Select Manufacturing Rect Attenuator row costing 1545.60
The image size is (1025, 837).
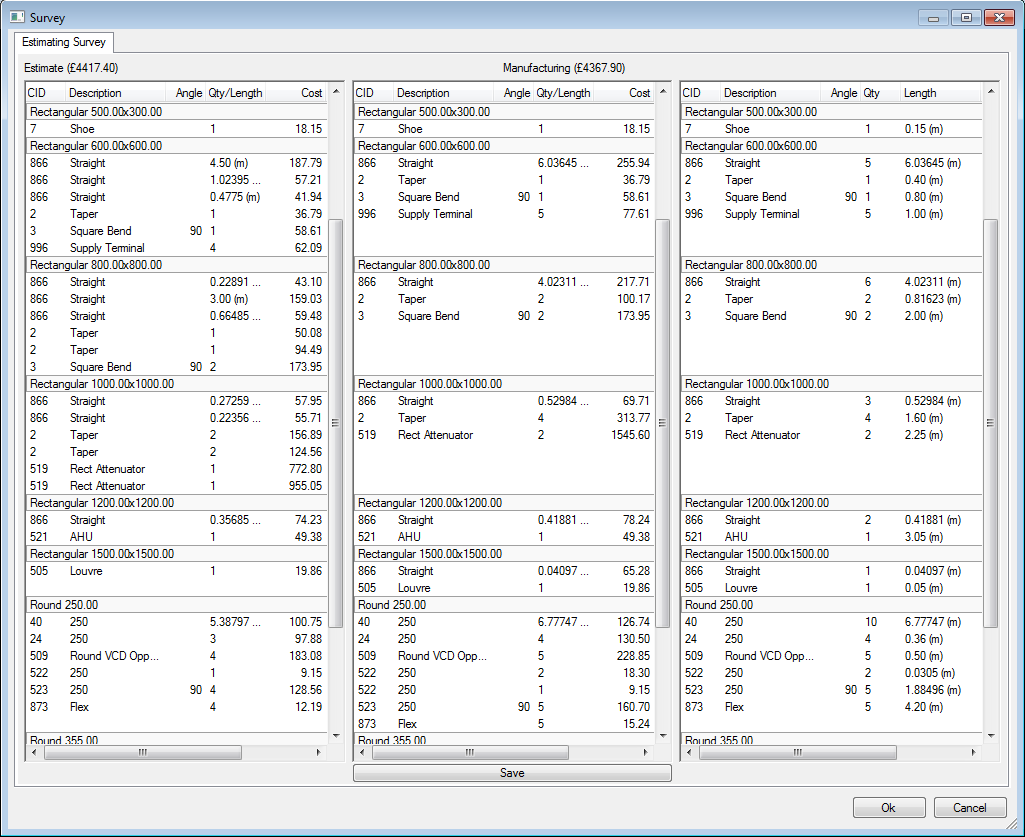[504, 435]
